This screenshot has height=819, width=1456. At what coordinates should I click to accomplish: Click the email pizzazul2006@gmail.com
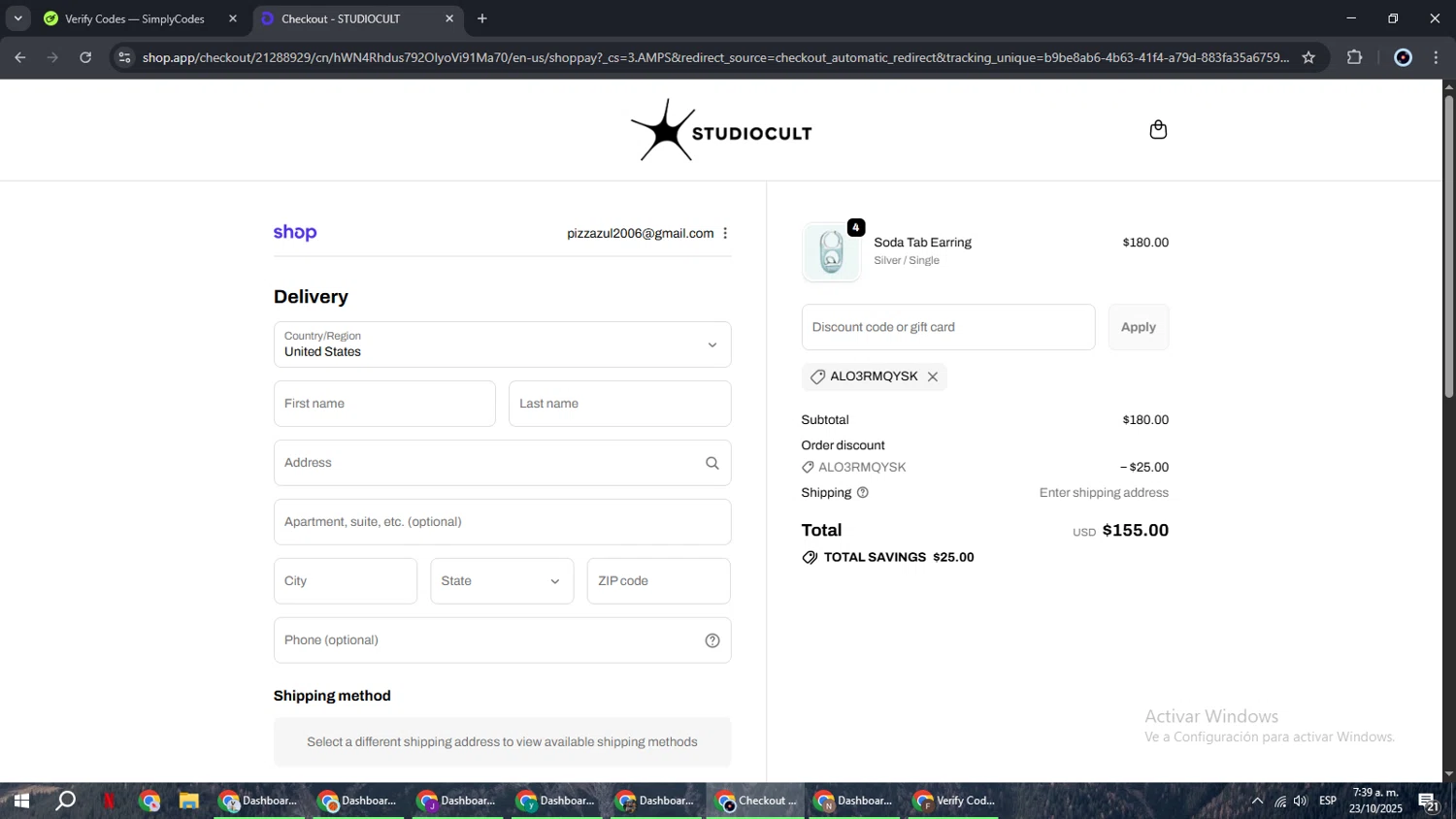641,233
